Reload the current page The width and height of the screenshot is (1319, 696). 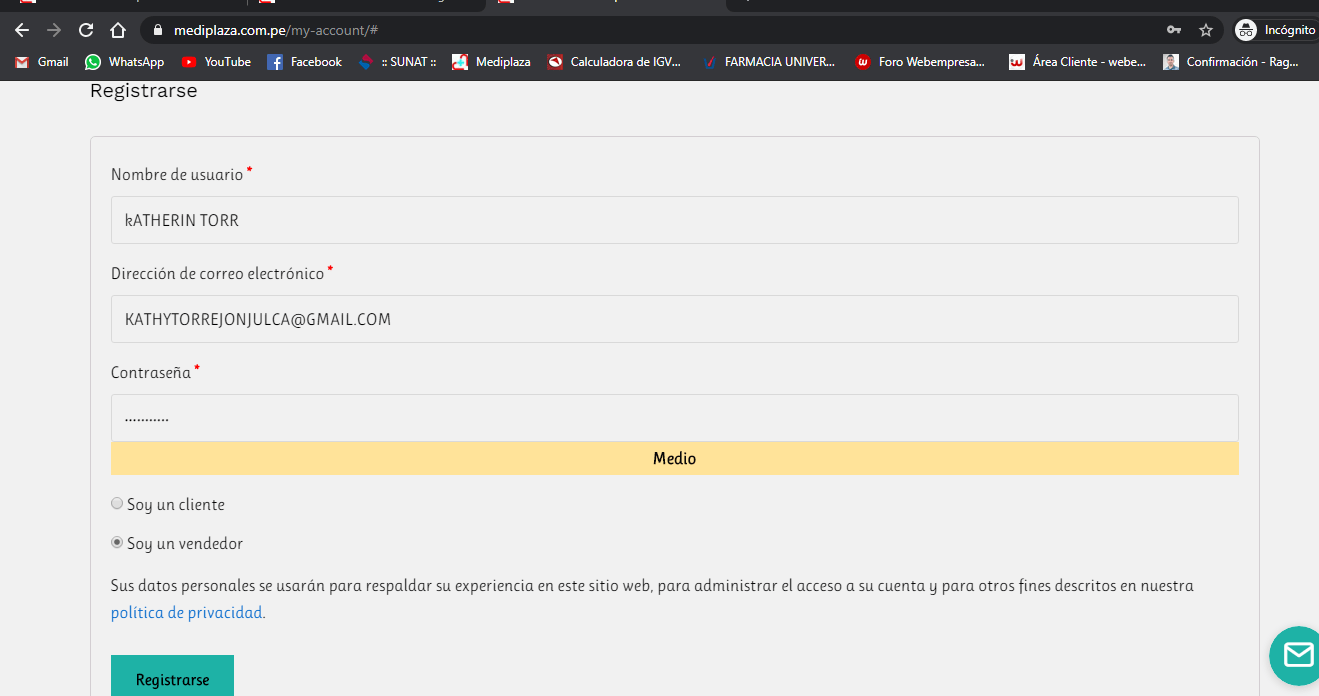coord(86,30)
